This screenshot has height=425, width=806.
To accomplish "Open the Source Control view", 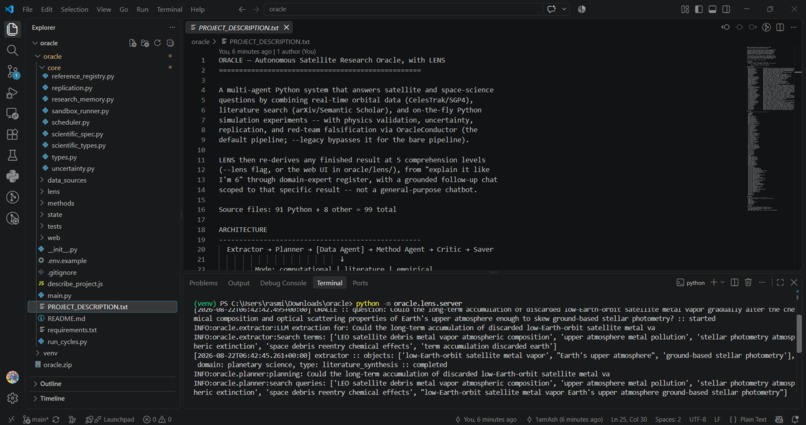I will click(x=12, y=71).
